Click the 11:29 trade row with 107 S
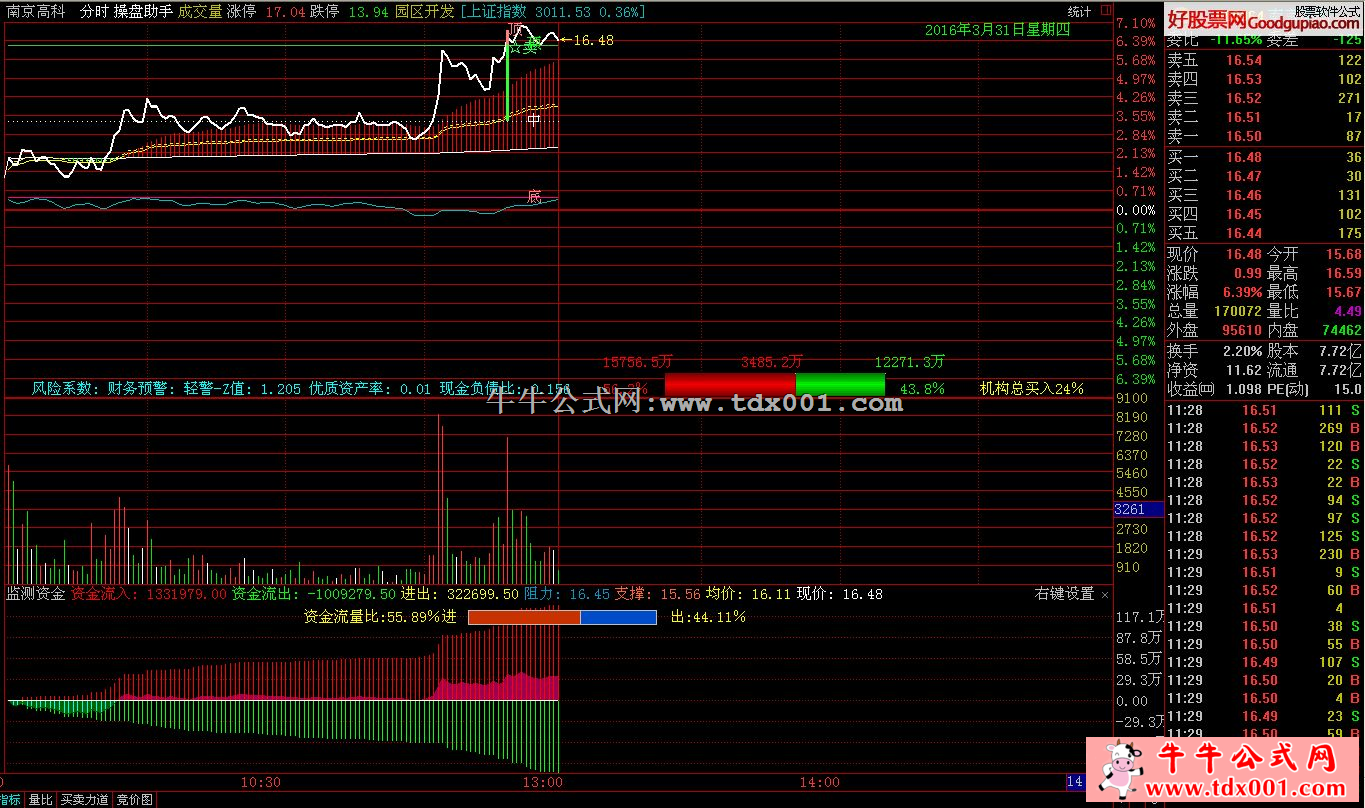Viewport: 1365px width, 808px height. (x=1265, y=662)
